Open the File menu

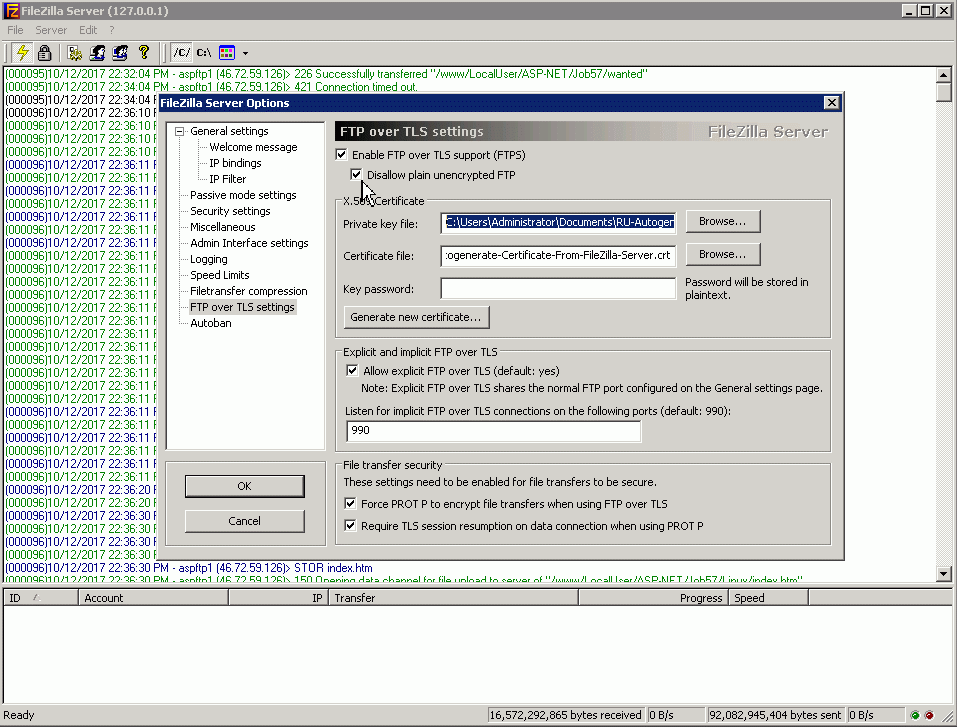tap(15, 30)
